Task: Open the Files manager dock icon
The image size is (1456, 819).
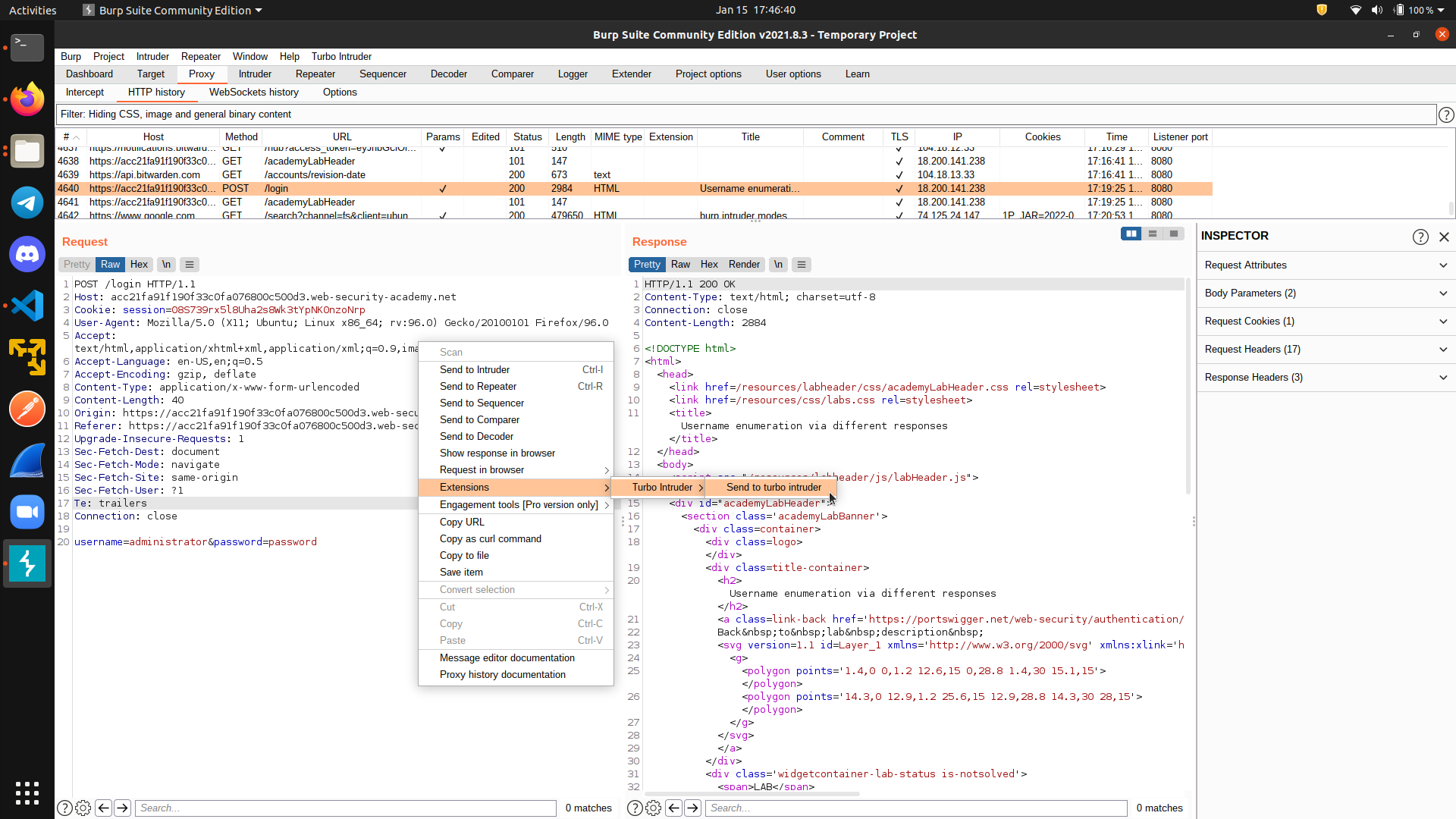Action: coord(27,151)
